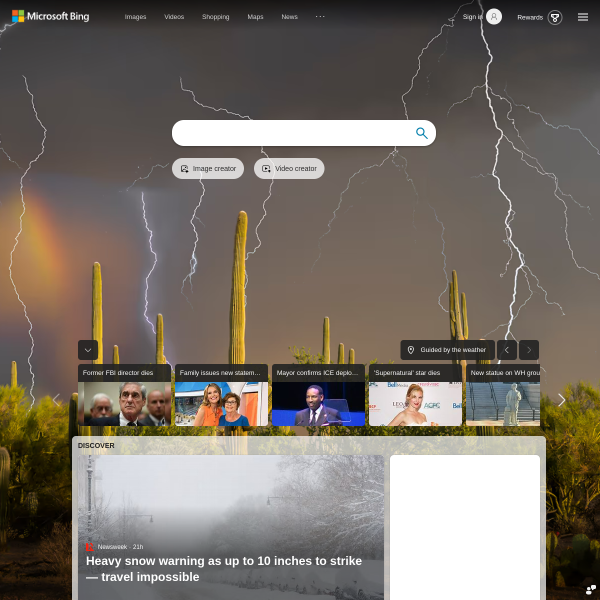Click the Rewards medal icon

coord(555,17)
